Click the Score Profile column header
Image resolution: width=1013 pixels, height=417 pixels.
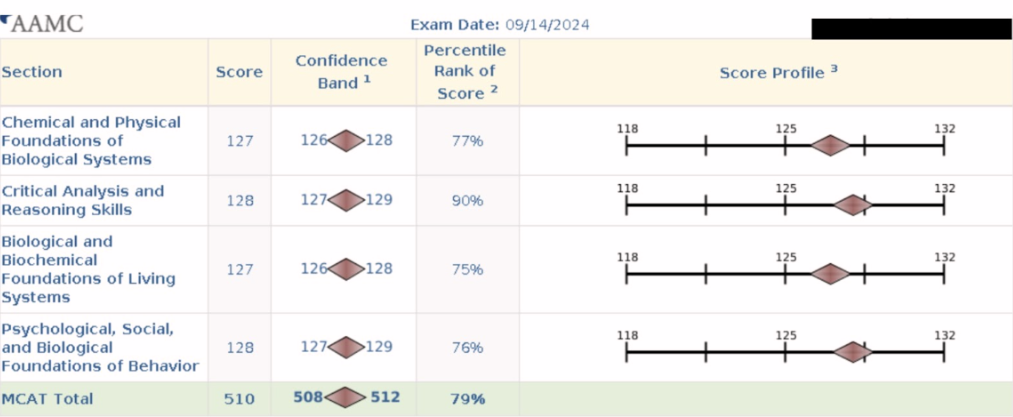[778, 73]
